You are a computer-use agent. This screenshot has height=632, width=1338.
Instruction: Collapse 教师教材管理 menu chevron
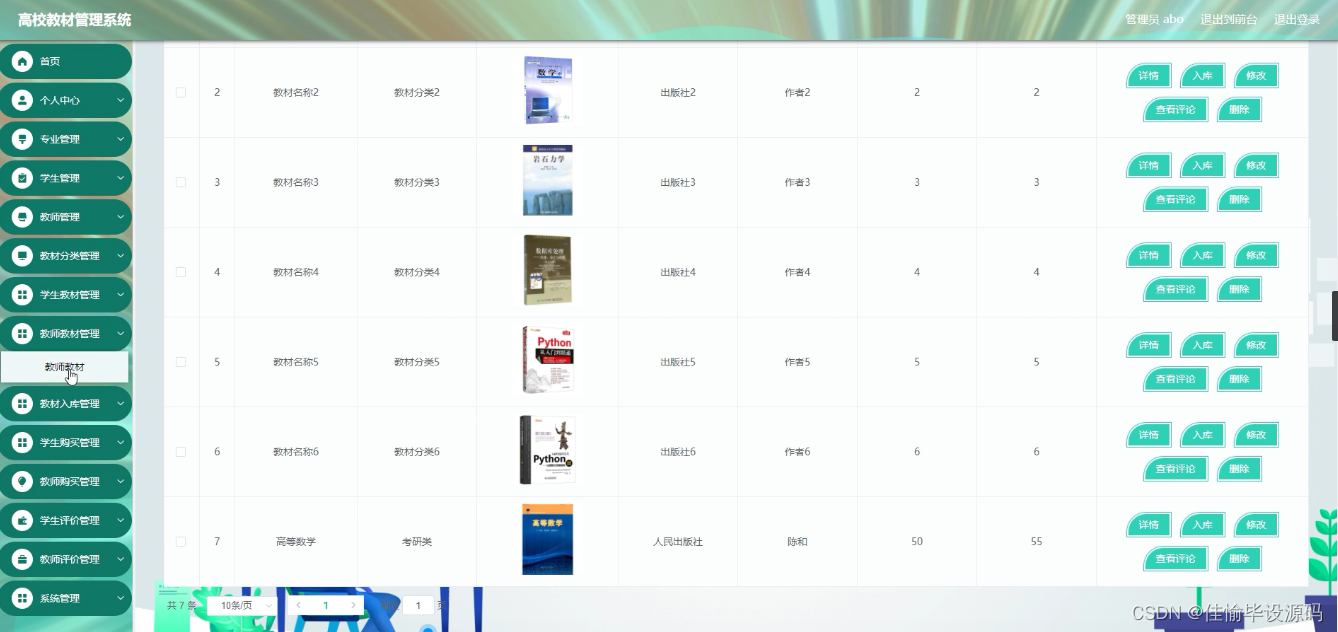(120, 334)
